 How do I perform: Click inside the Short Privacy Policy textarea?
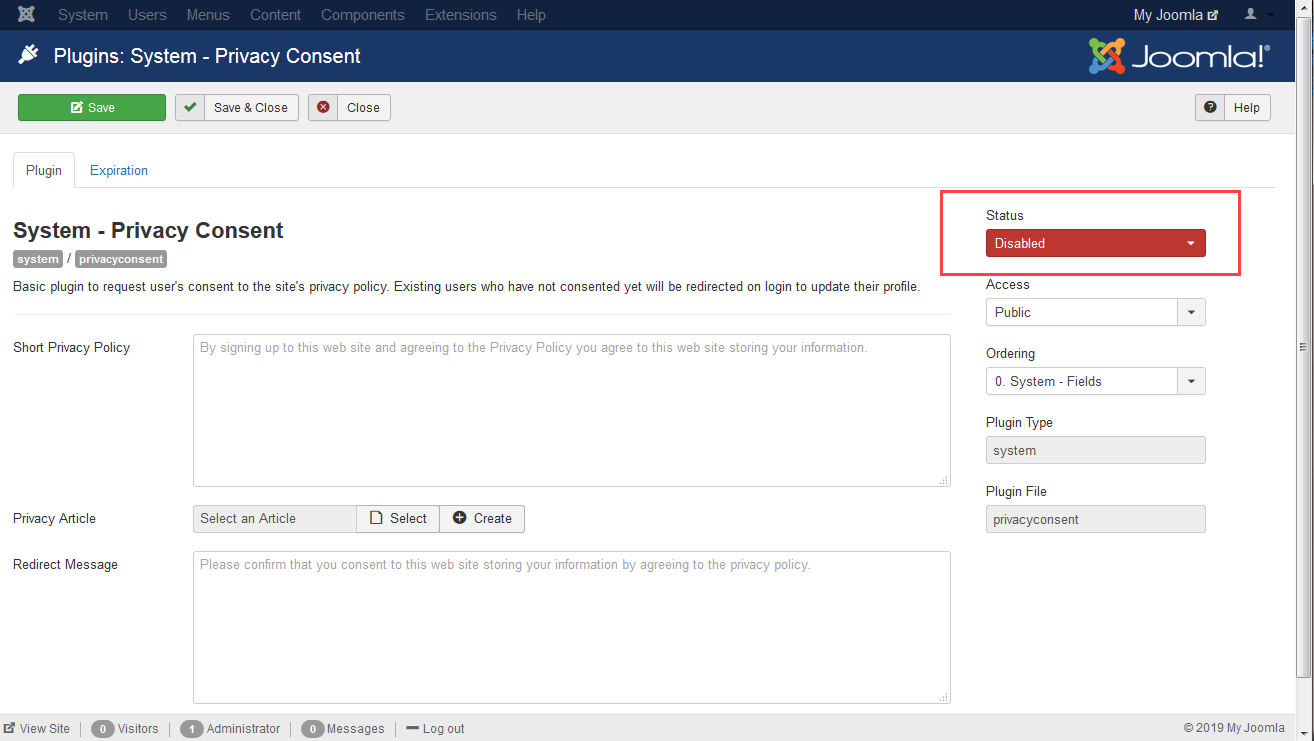571,410
